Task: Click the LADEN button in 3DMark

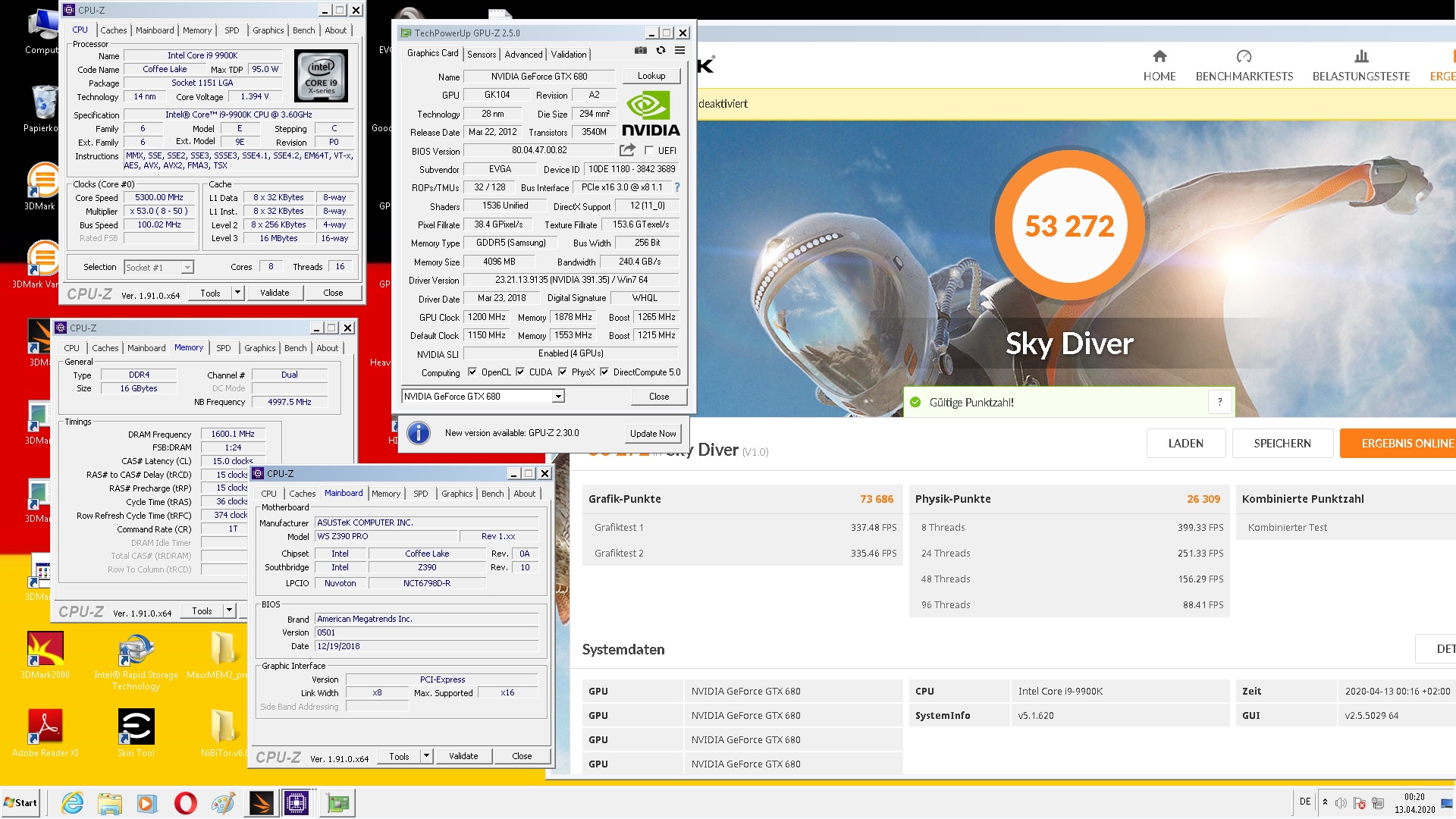Action: (x=1186, y=444)
